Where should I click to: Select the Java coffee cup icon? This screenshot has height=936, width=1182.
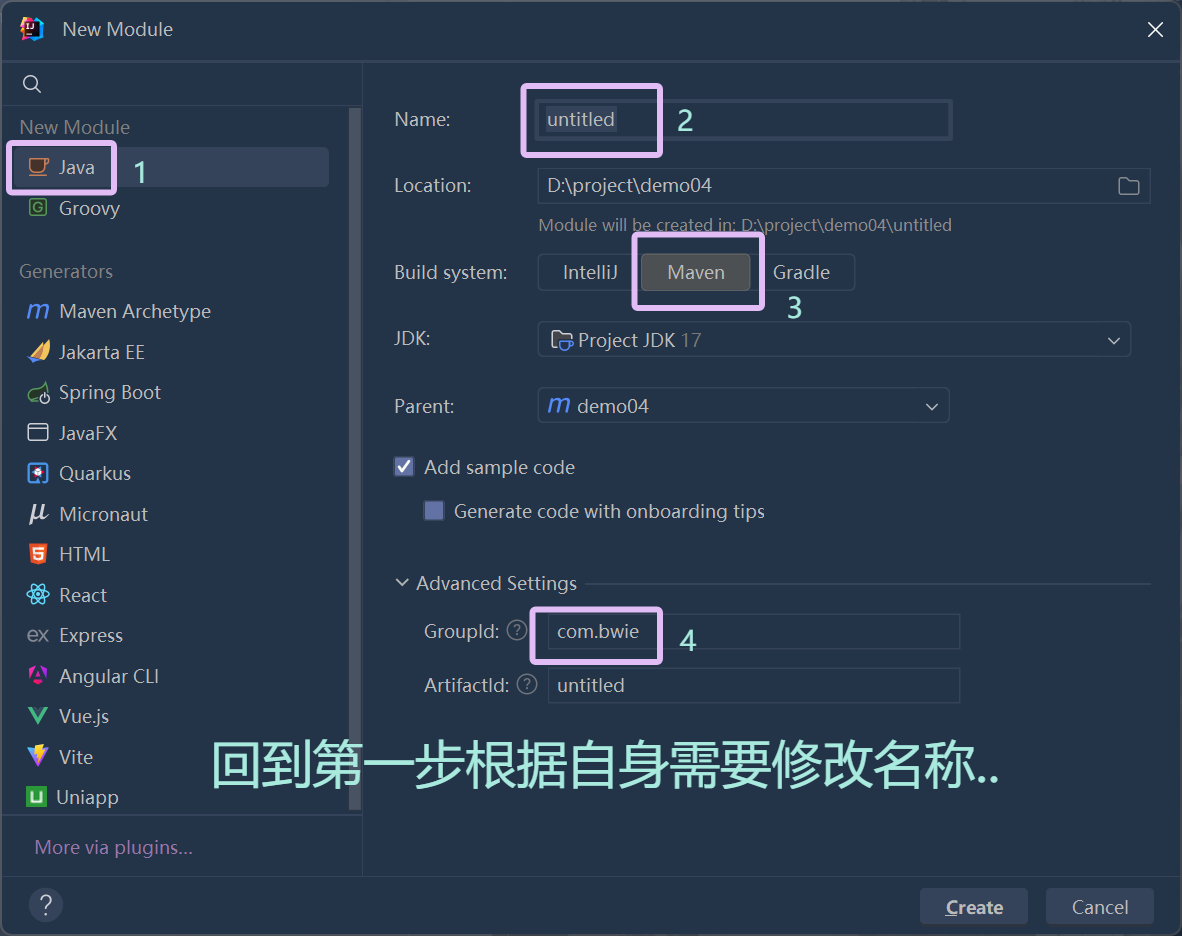38,167
